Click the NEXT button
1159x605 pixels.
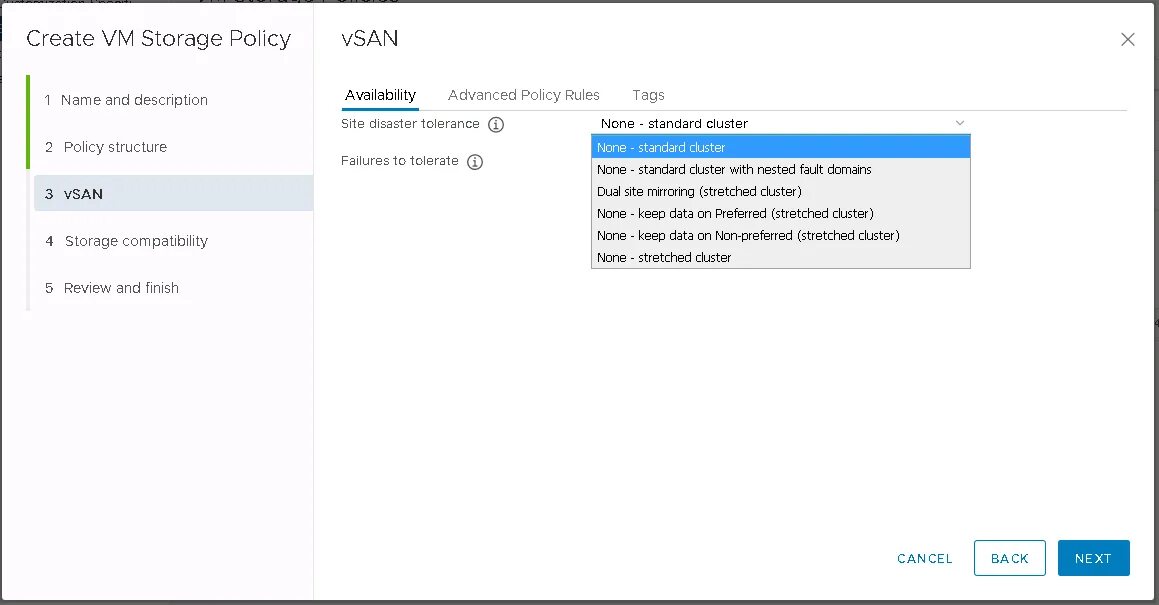(1093, 558)
